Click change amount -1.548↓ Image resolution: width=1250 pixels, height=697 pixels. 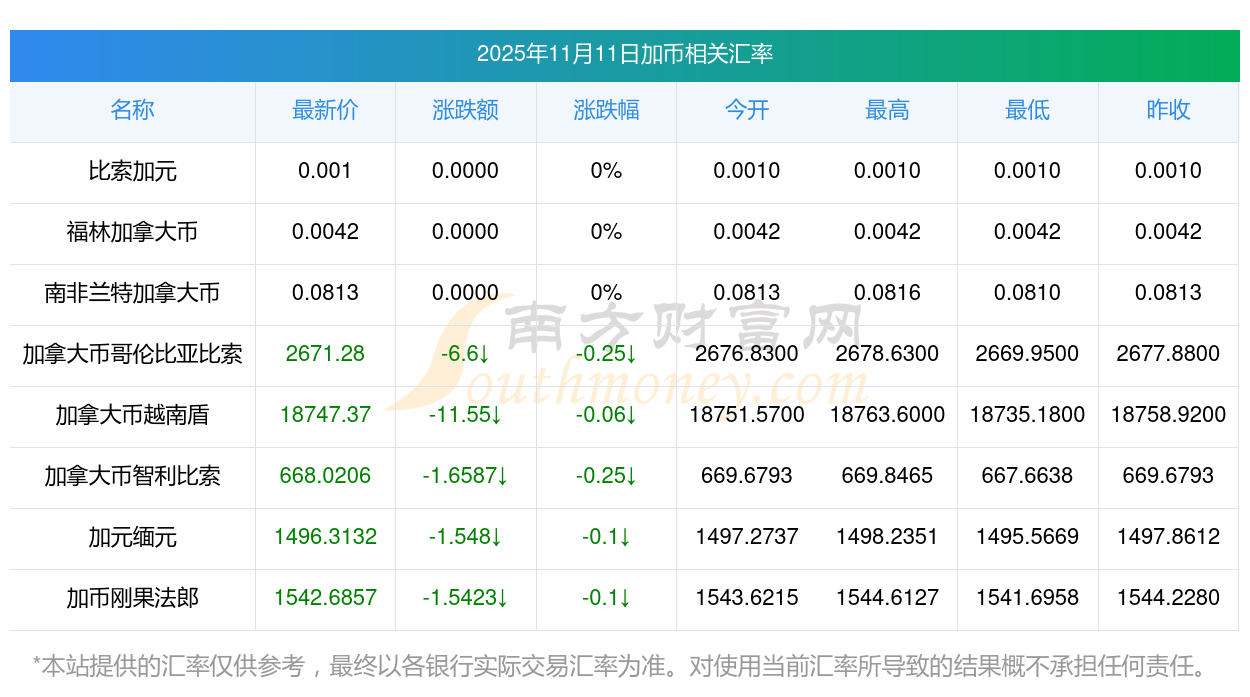pos(466,537)
